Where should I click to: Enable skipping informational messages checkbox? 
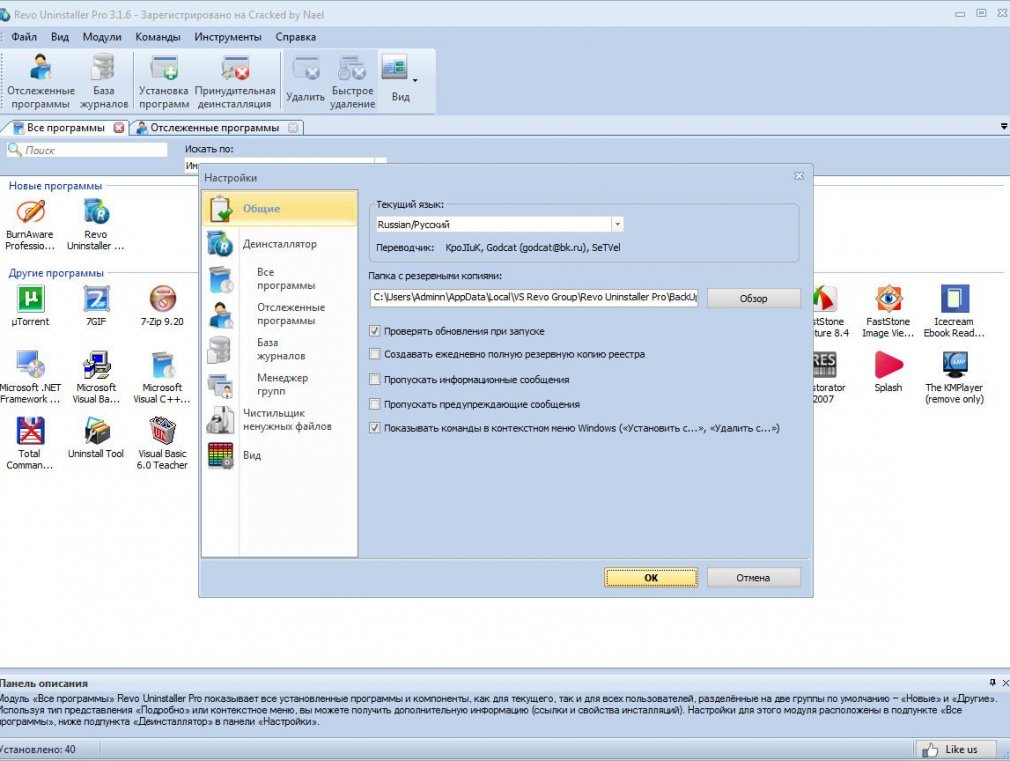pyautogui.click(x=374, y=380)
